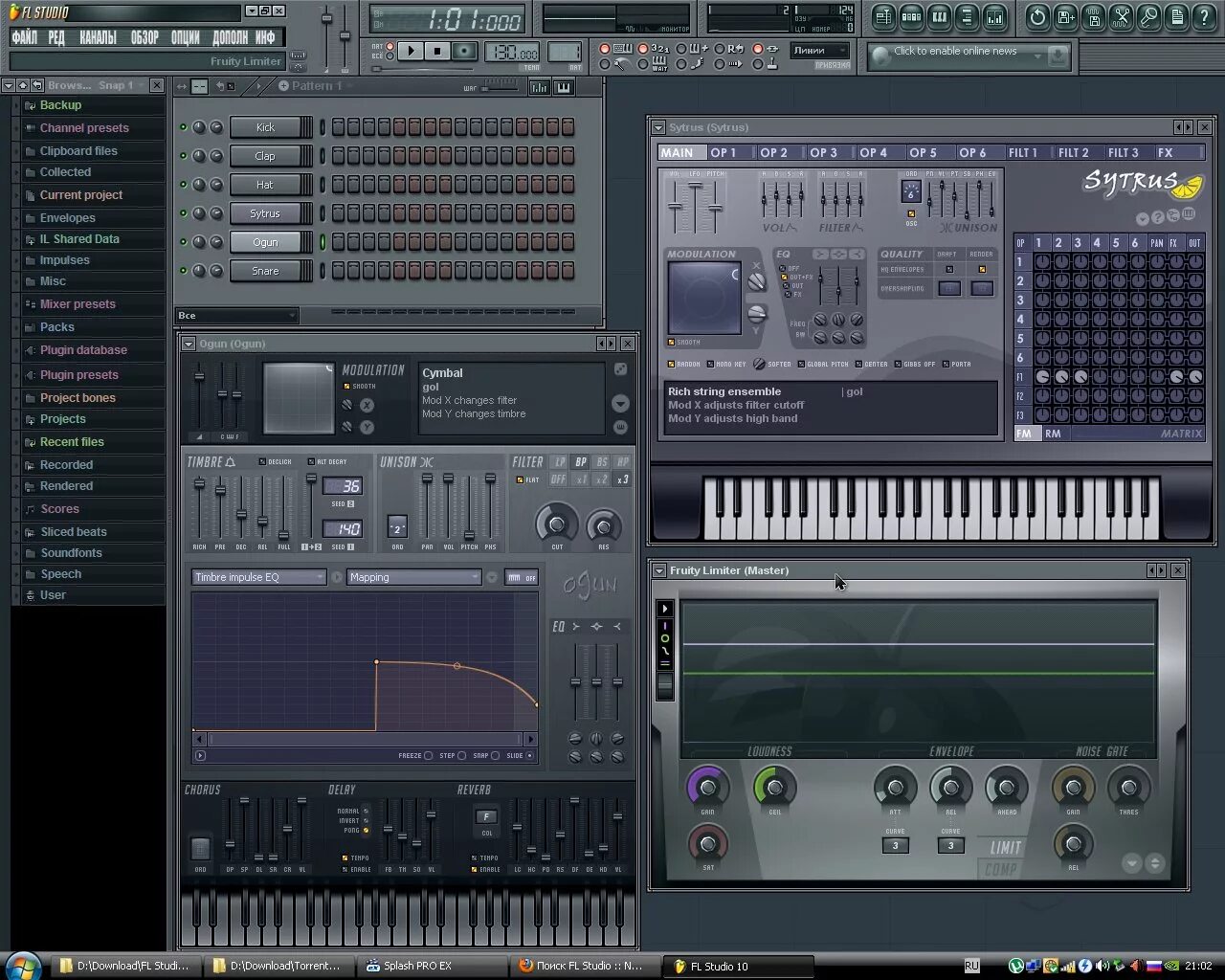Click the one-click recording microphone icon
Screen dimensions: 1225x980
pyautogui.click(x=1149, y=16)
